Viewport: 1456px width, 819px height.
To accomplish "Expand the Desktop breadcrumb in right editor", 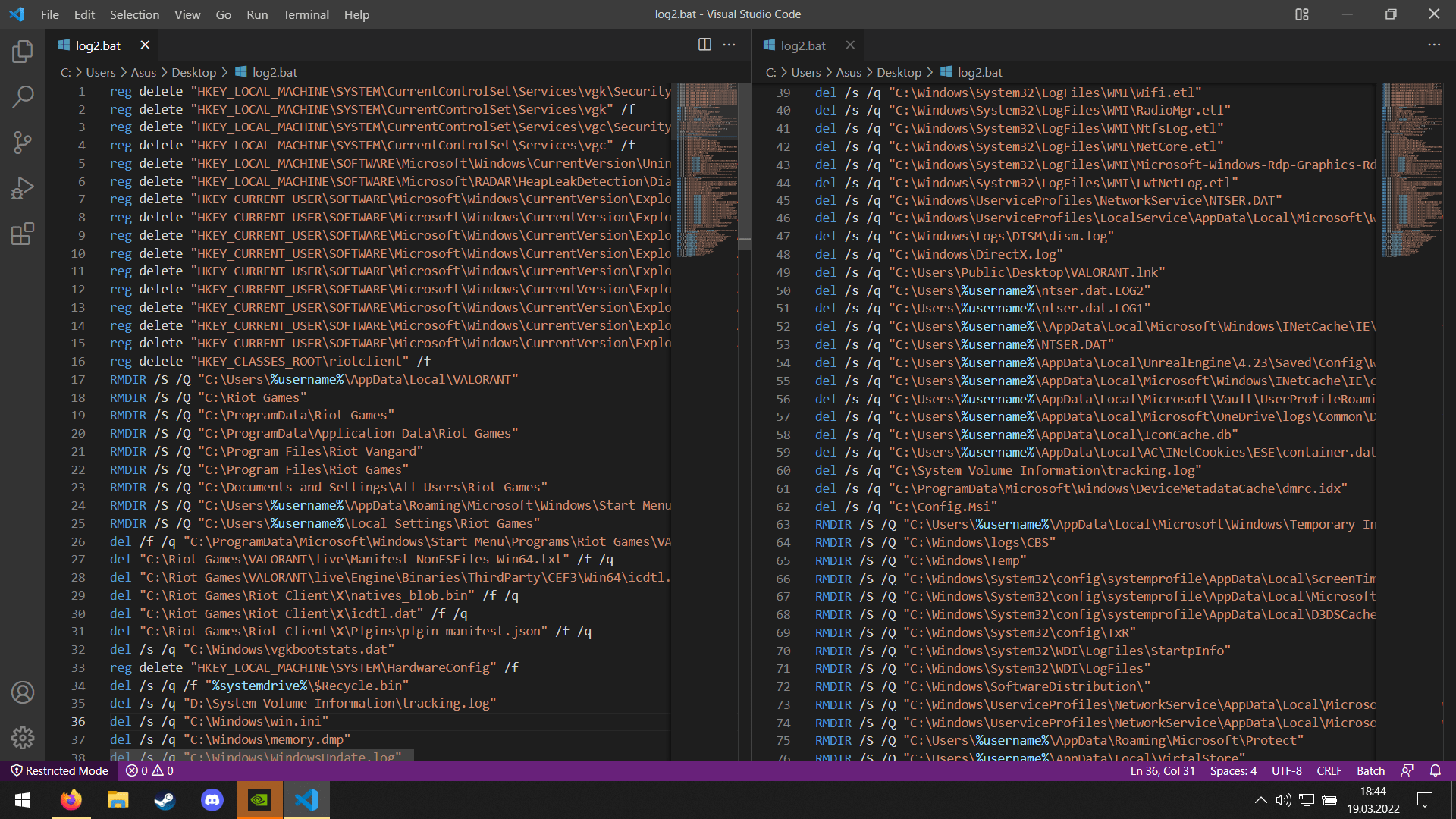I will pos(899,72).
